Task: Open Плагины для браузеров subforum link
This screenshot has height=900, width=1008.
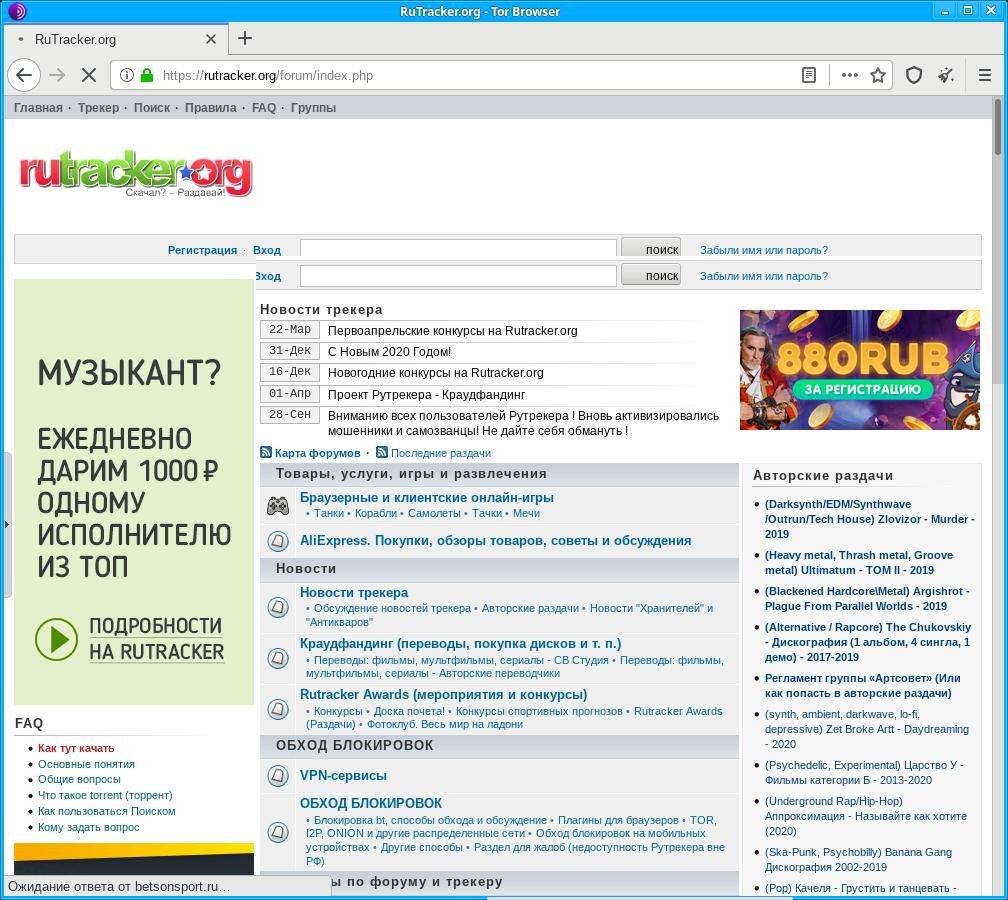Action: pyautogui.click(x=618, y=820)
